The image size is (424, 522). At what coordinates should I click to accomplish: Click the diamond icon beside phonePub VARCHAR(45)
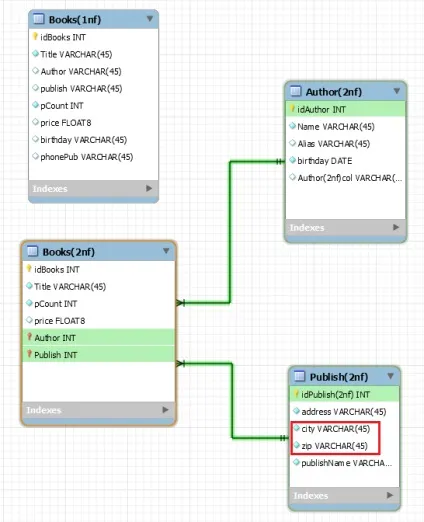click(35, 156)
